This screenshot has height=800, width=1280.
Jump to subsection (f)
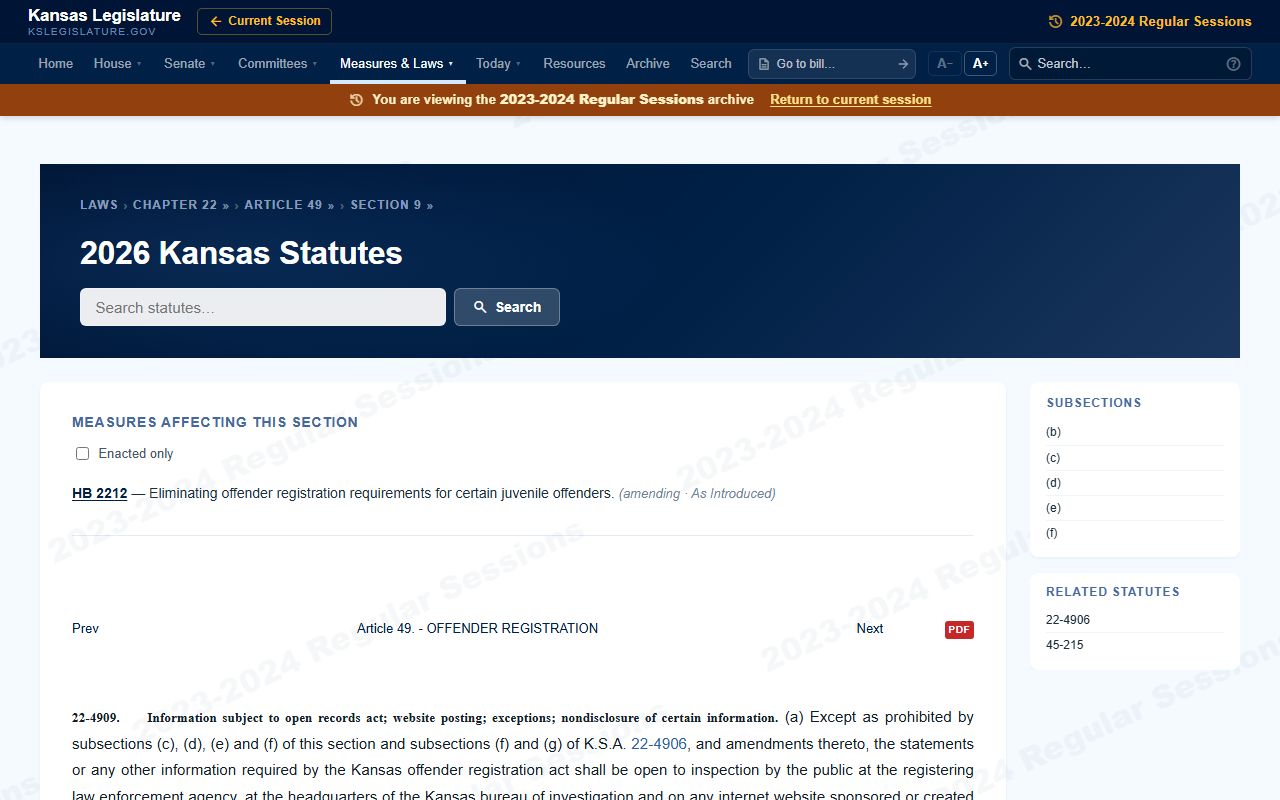(x=1052, y=533)
